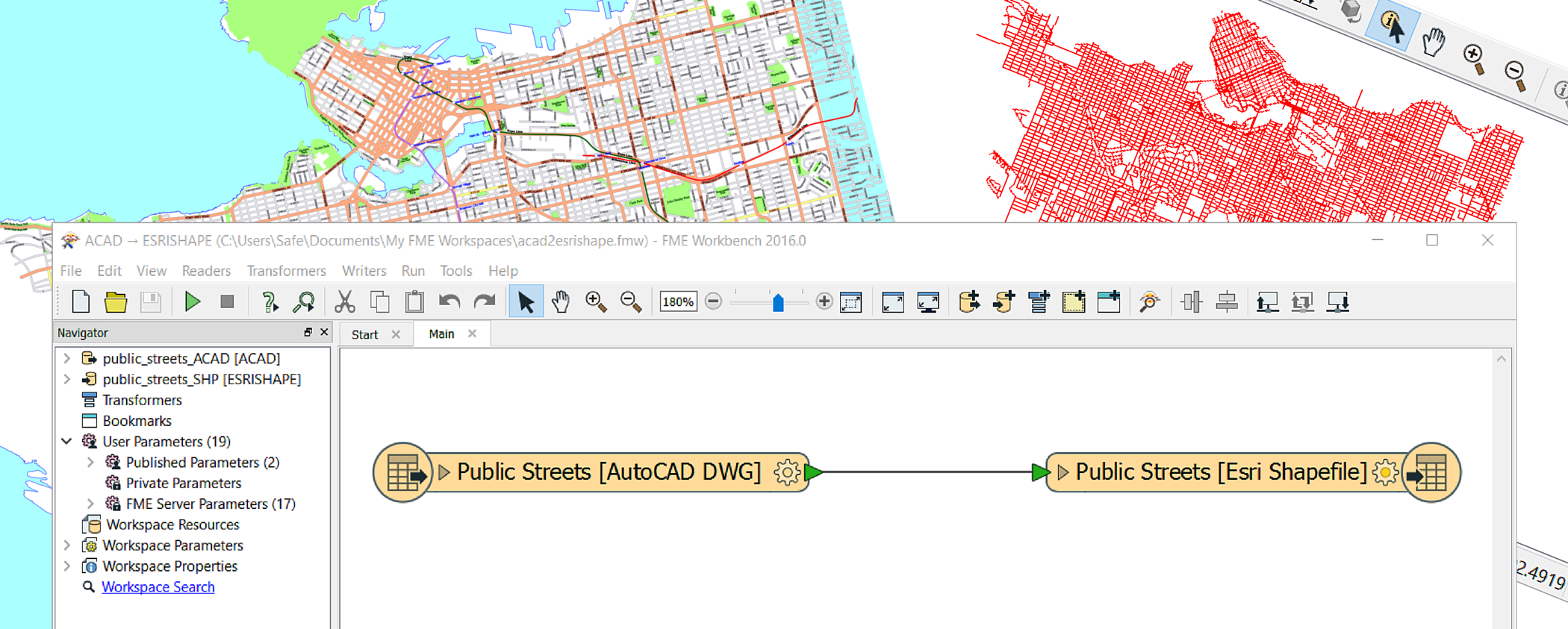This screenshot has height=629, width=1568.
Task: Expand FME Server Parameters (17)
Action: (x=90, y=504)
